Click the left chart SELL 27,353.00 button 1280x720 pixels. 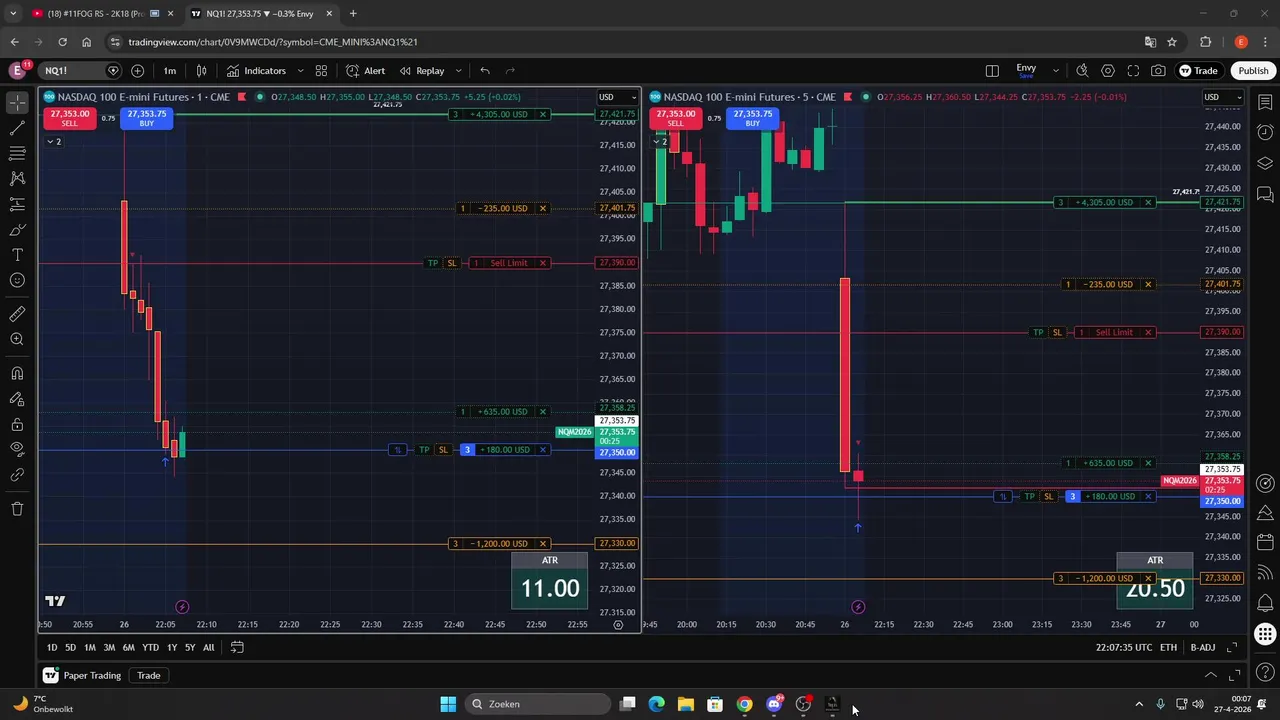(69, 118)
